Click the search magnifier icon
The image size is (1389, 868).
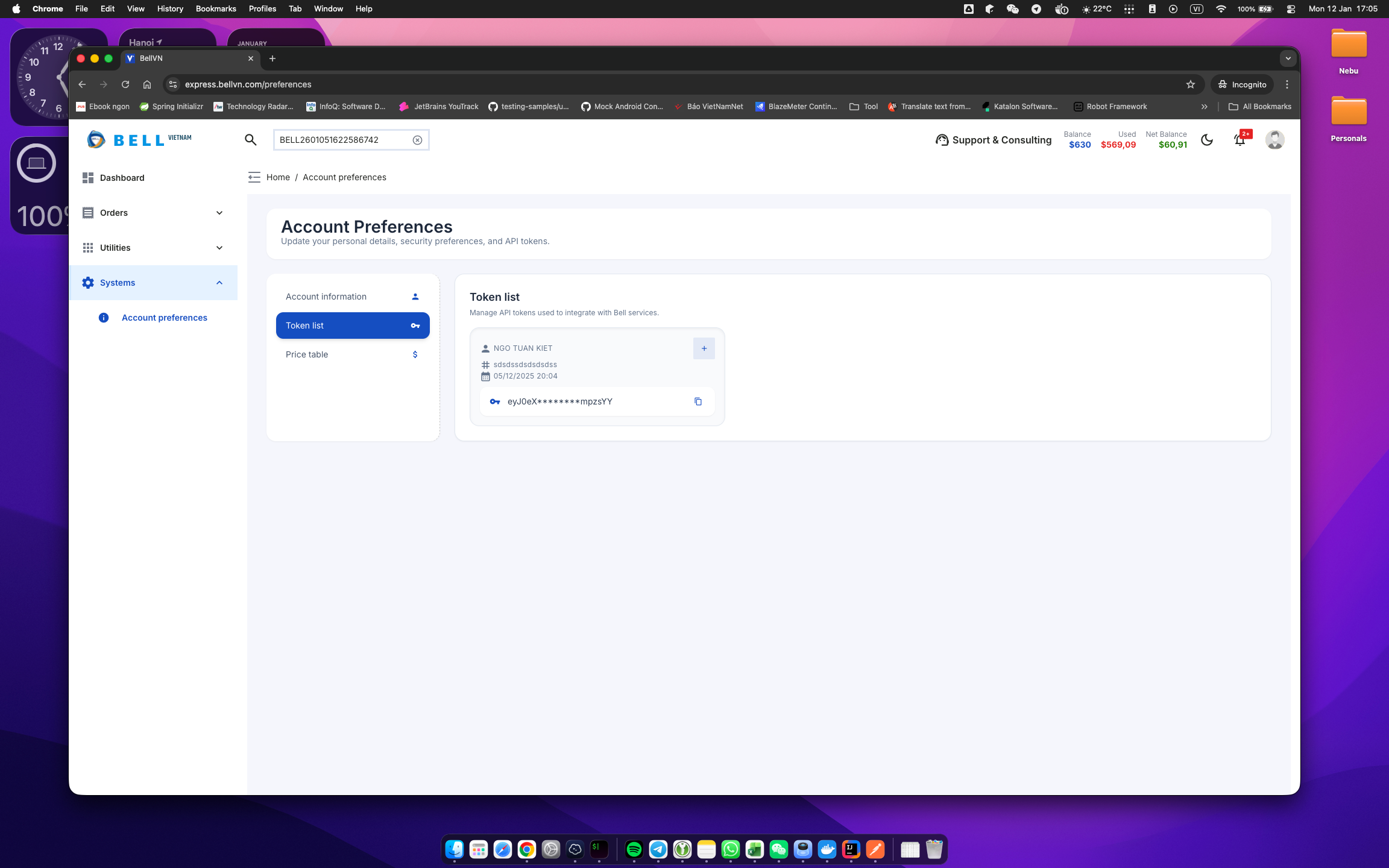[x=251, y=140]
